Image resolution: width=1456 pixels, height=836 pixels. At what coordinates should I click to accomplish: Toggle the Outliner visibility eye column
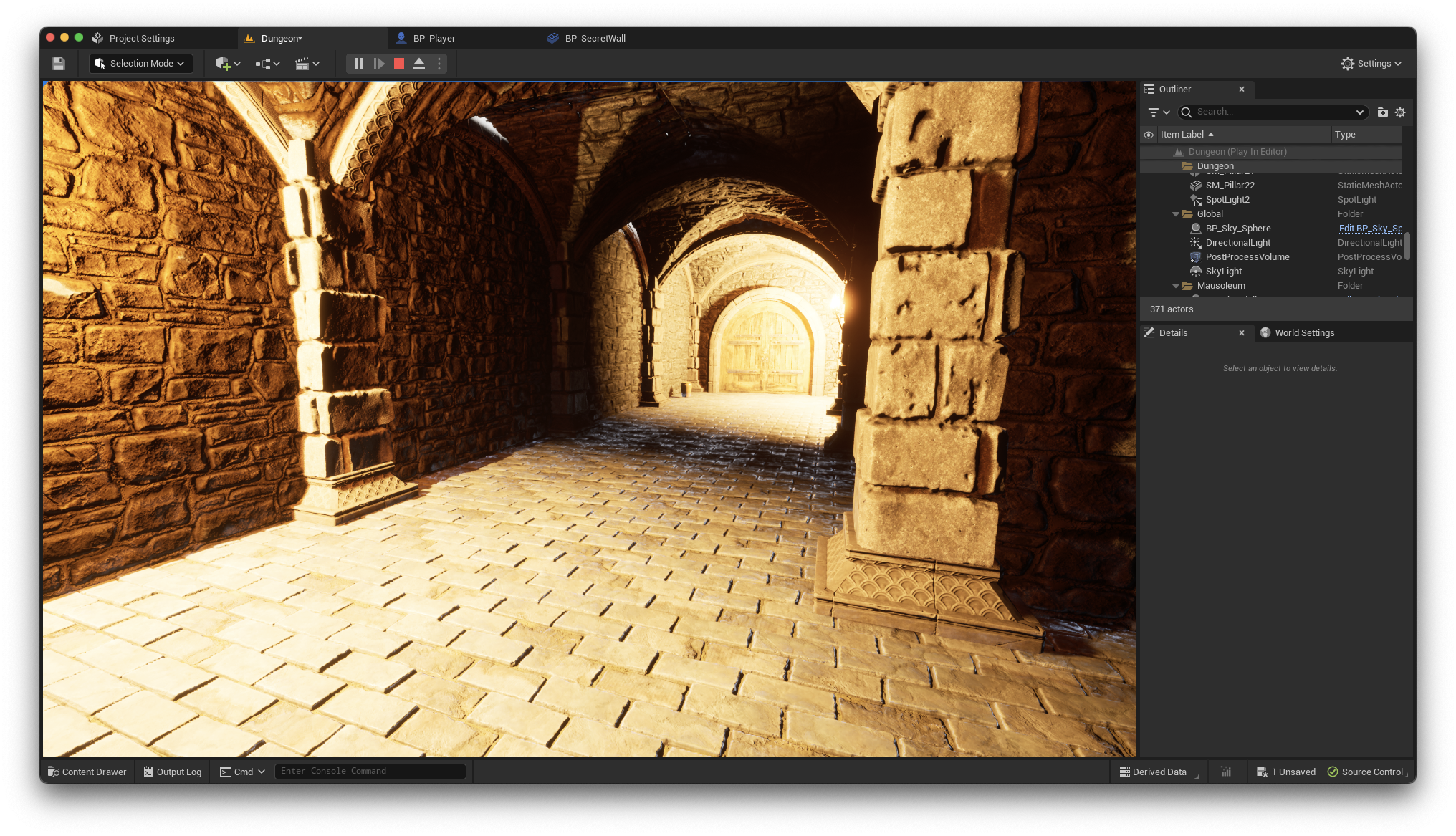pyautogui.click(x=1148, y=135)
